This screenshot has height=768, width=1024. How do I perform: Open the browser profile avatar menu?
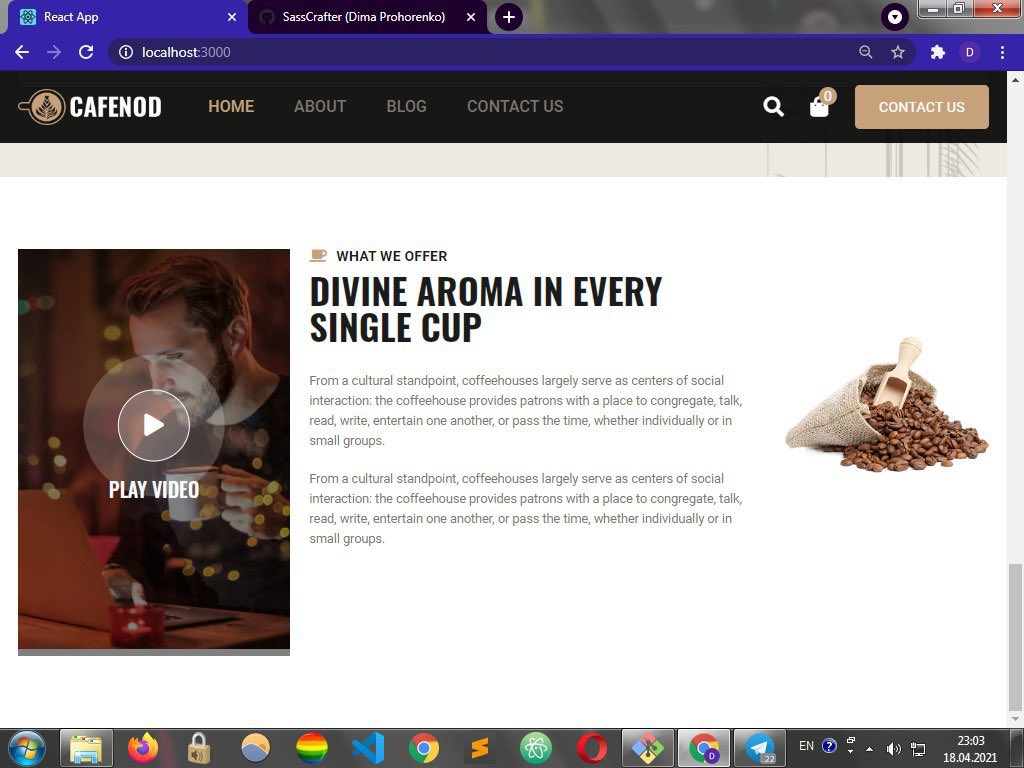pyautogui.click(x=968, y=52)
